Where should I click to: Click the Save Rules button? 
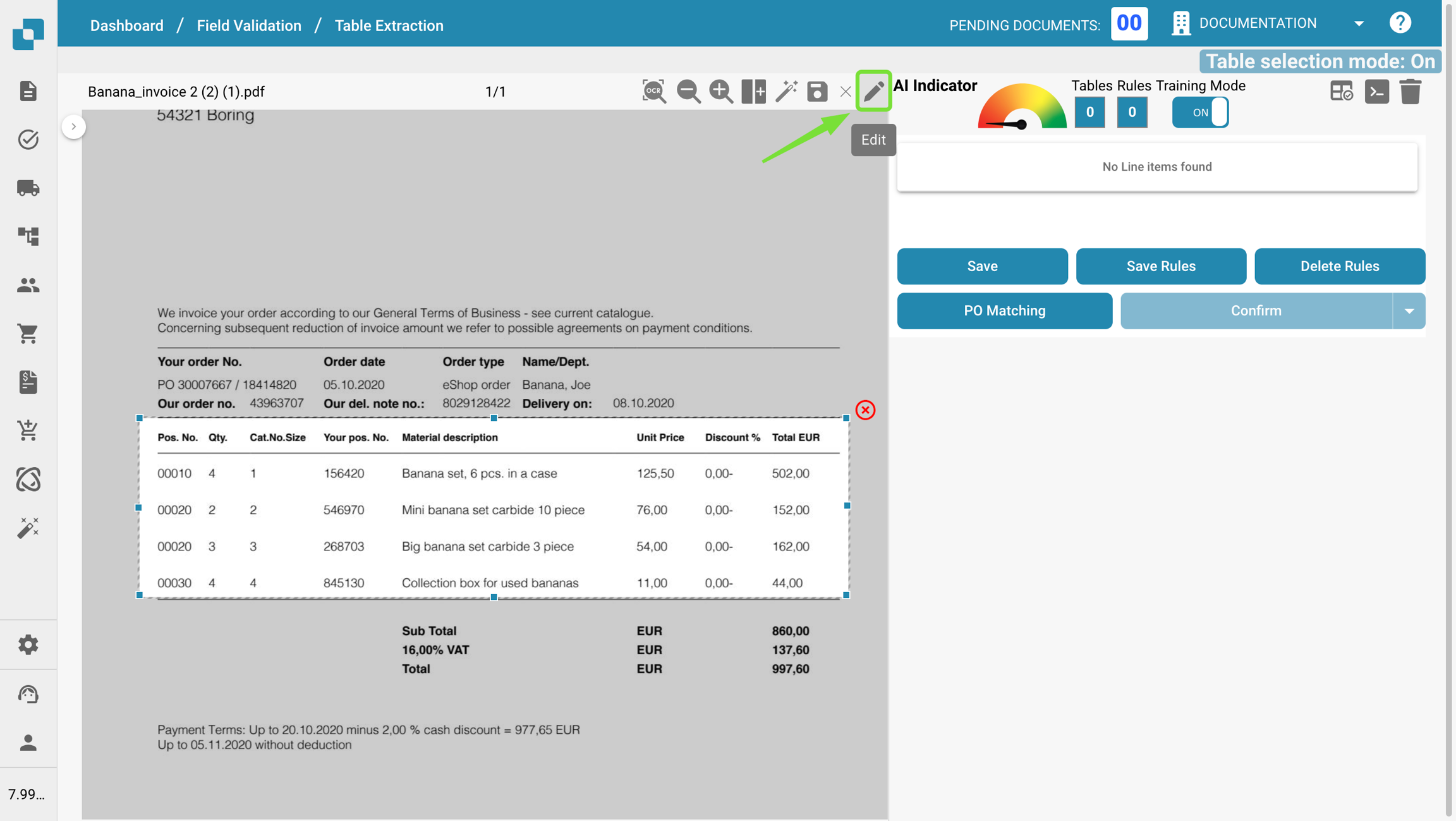(x=1161, y=266)
